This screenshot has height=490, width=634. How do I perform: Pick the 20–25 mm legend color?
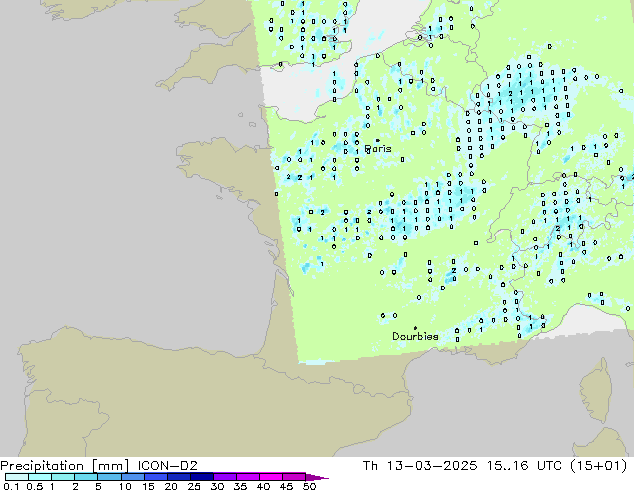178,477
